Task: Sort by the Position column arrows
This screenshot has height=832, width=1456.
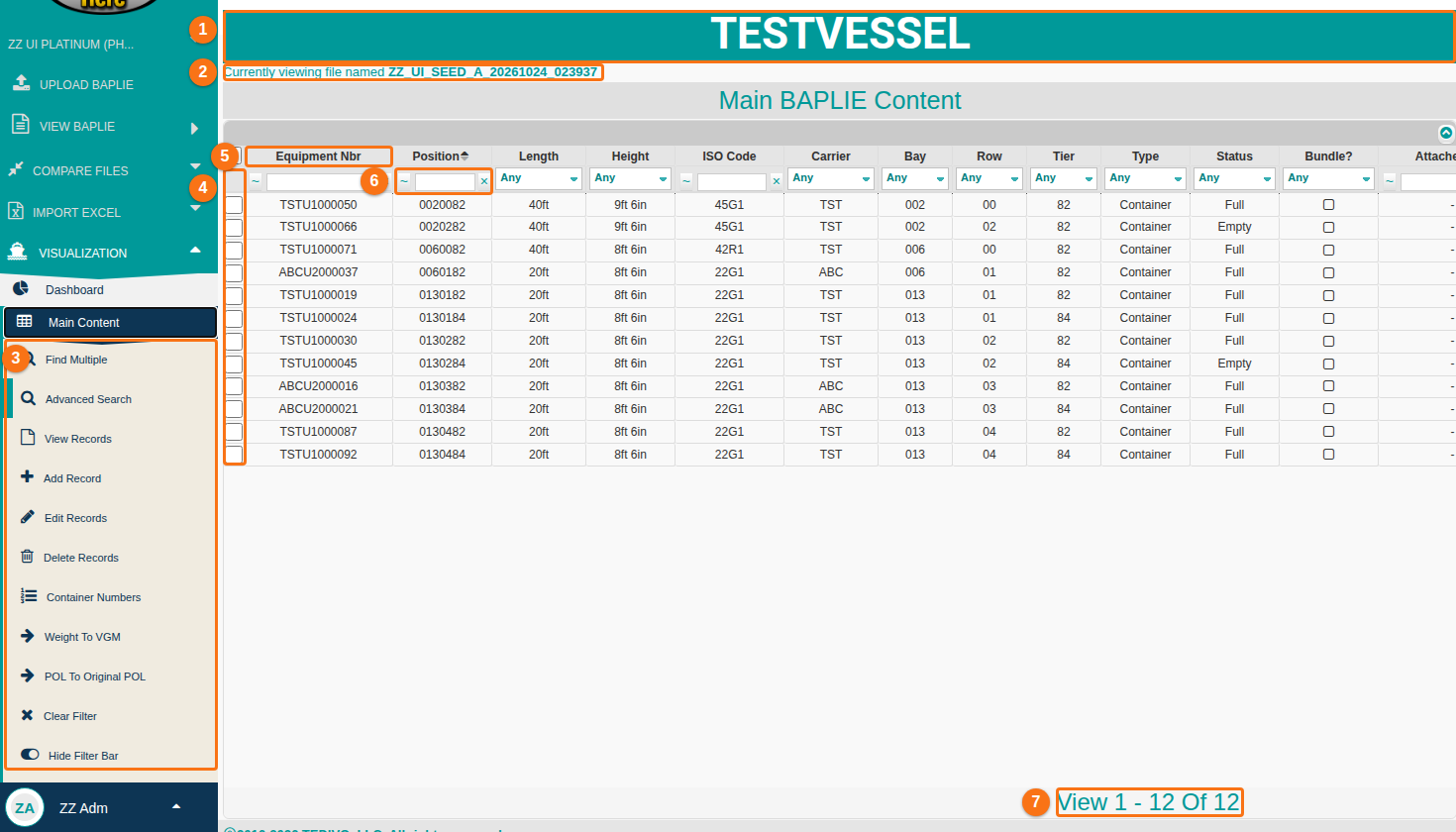Action: (465, 156)
